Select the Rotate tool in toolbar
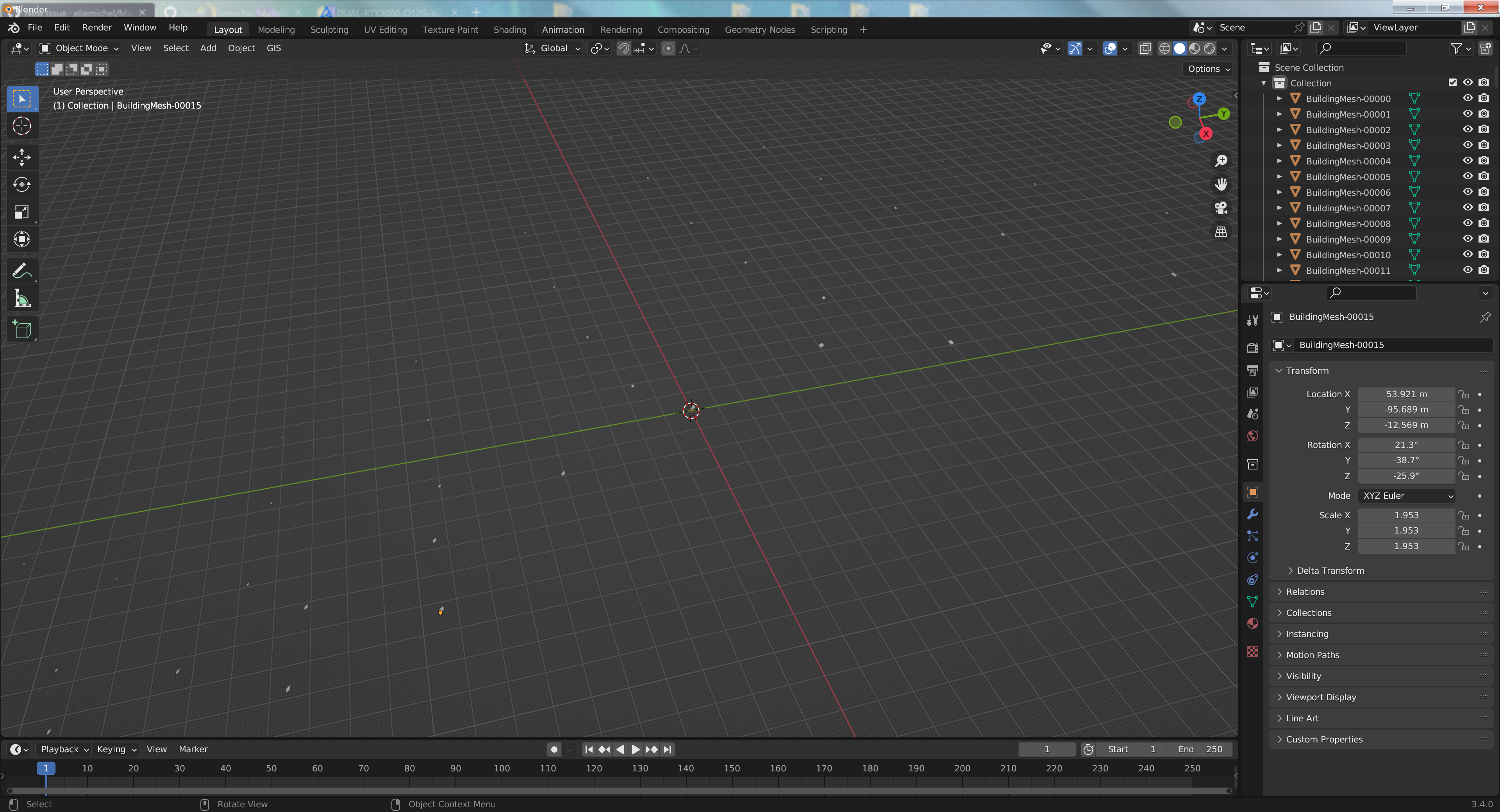Viewport: 1500px width, 812px height. pyautogui.click(x=21, y=184)
